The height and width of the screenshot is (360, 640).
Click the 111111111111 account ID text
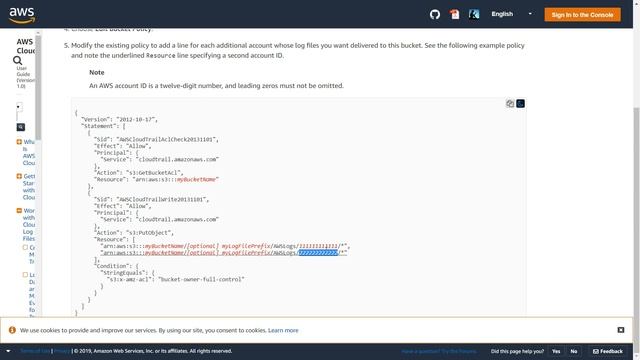pyautogui.click(x=318, y=246)
